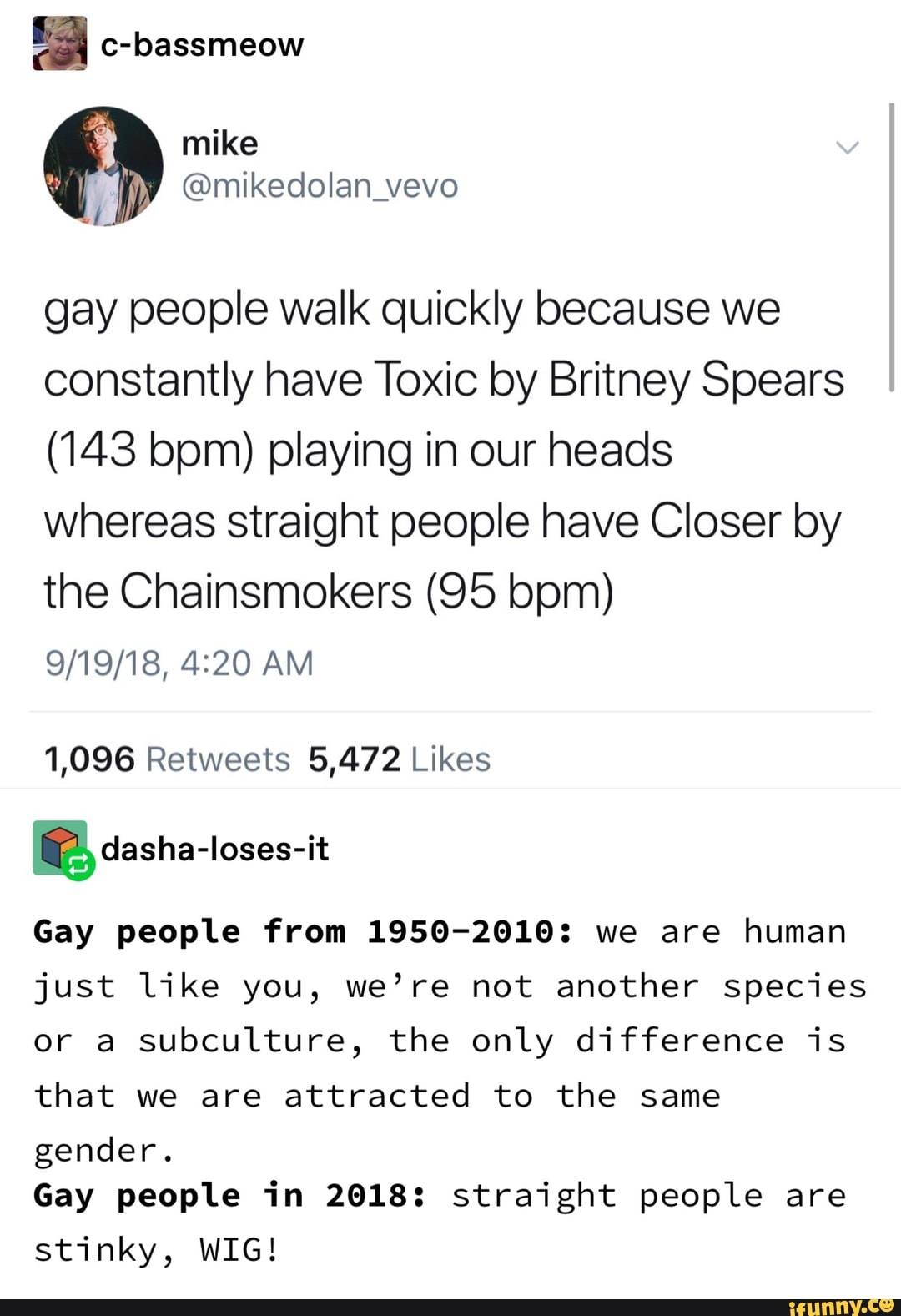View the 1,096 Retweets count
Viewport: 901px width, 1316px height.
(x=167, y=759)
